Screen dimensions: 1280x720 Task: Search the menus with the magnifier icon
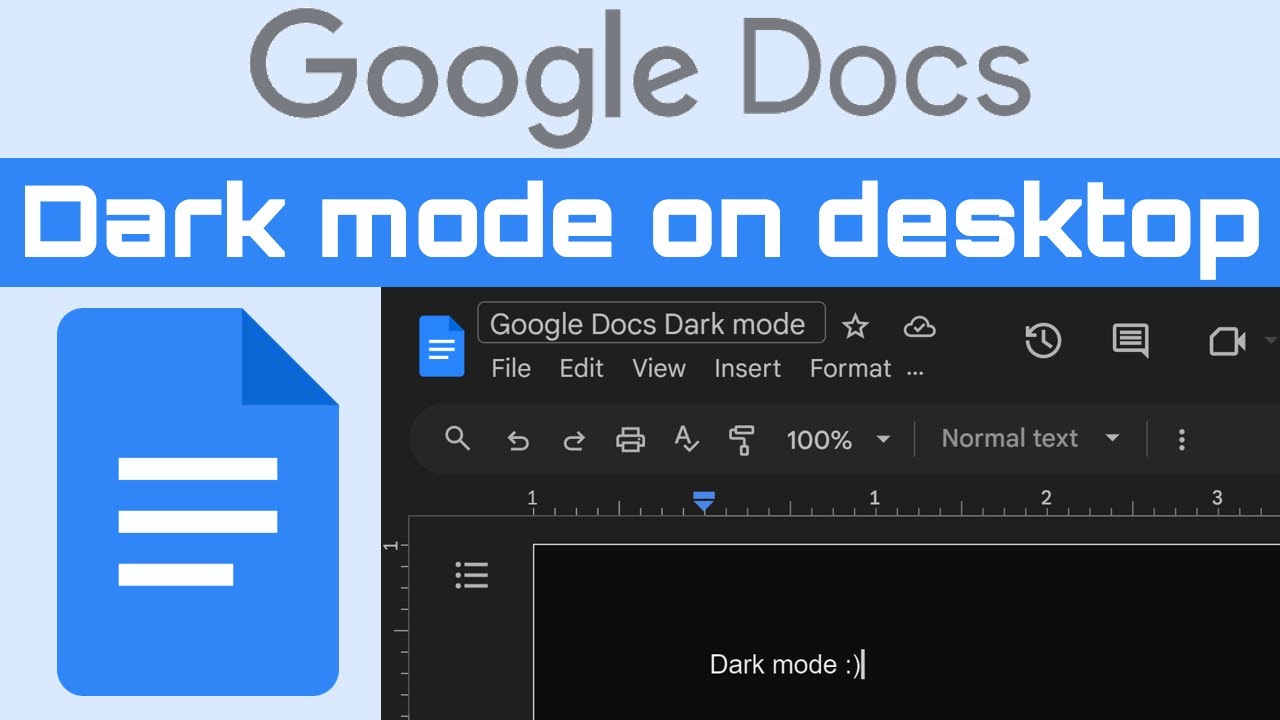pos(457,440)
